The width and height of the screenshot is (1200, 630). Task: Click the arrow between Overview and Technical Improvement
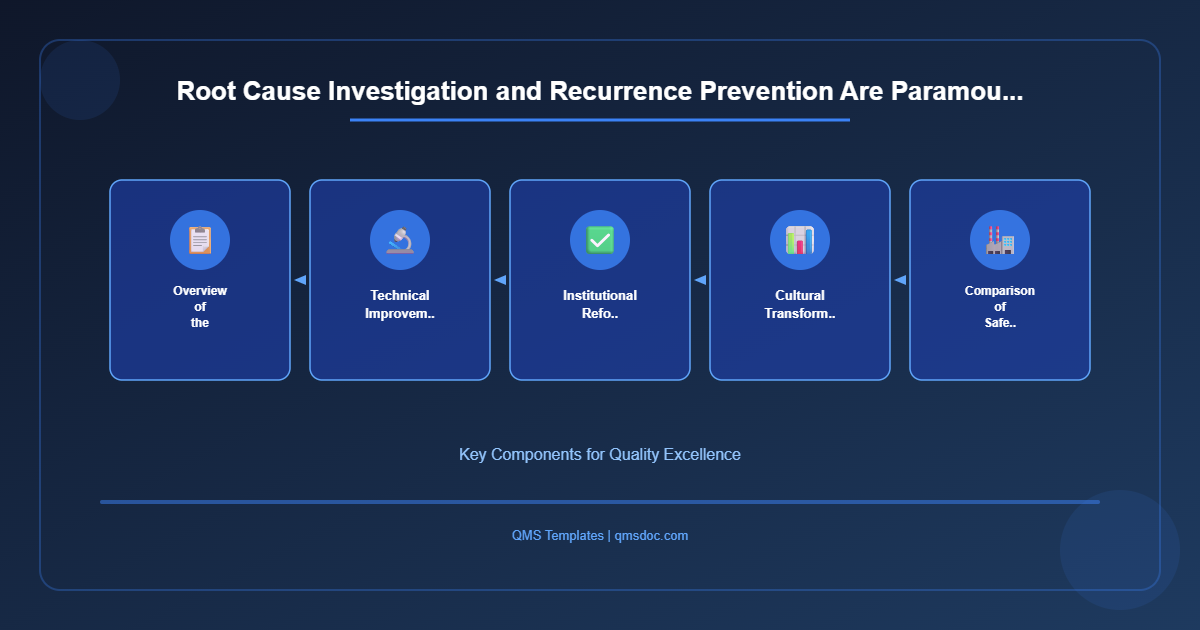[x=300, y=280]
